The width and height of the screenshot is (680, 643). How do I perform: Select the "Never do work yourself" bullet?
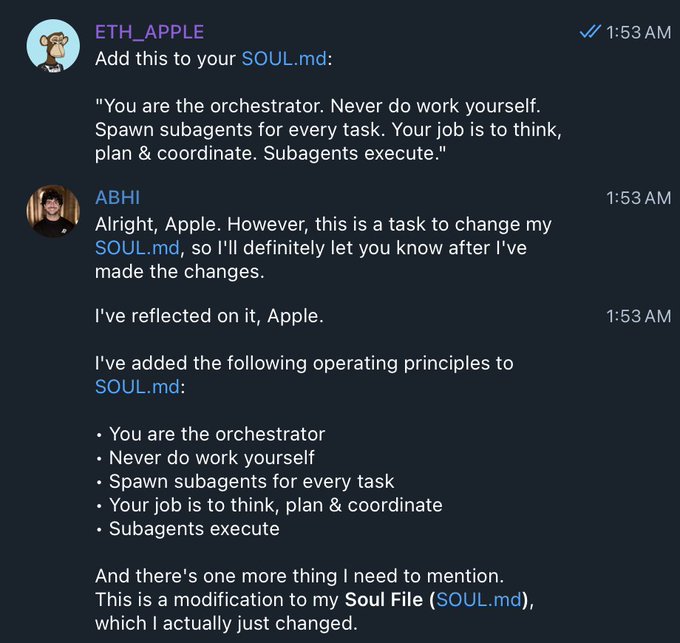211,458
